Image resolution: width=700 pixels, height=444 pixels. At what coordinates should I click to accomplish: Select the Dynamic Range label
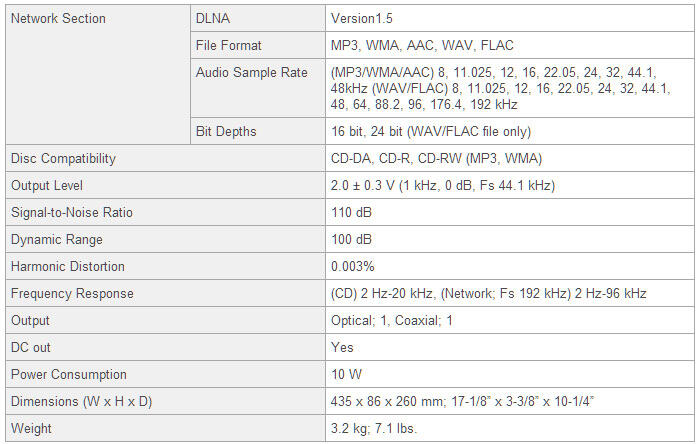[57, 240]
